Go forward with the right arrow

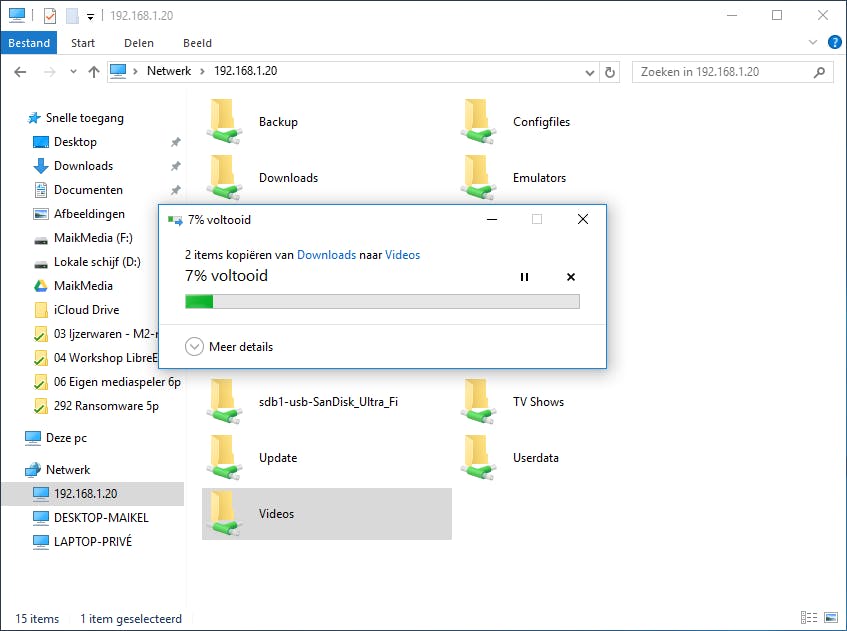pyautogui.click(x=49, y=71)
